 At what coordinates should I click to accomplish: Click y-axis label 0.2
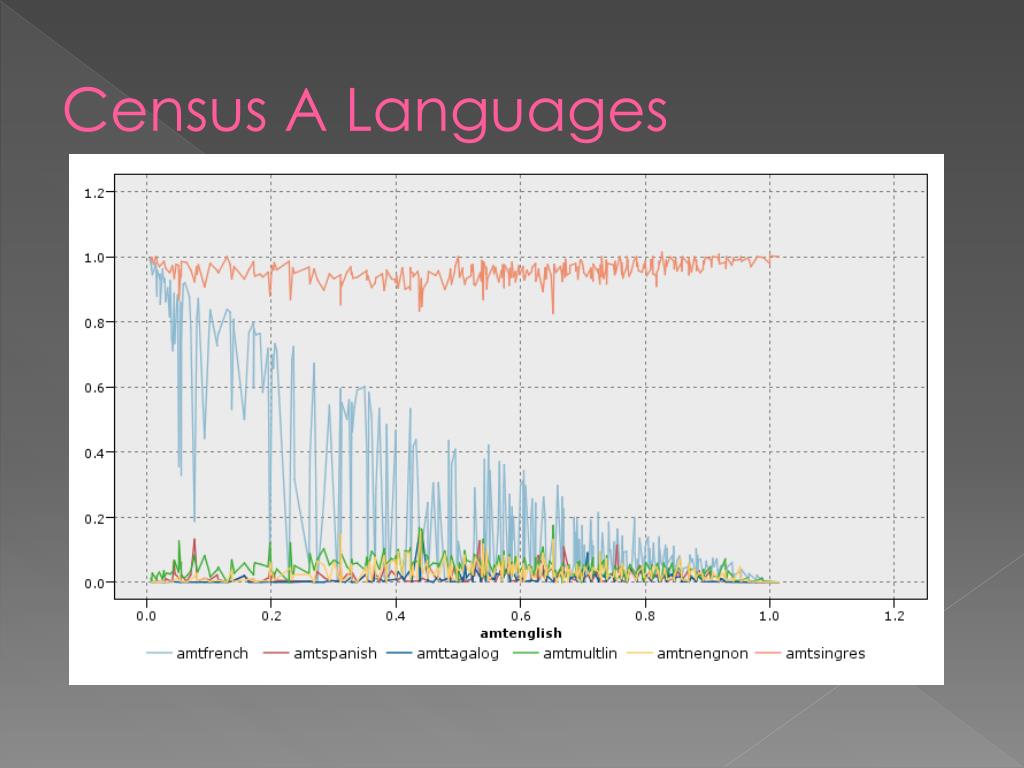94,519
